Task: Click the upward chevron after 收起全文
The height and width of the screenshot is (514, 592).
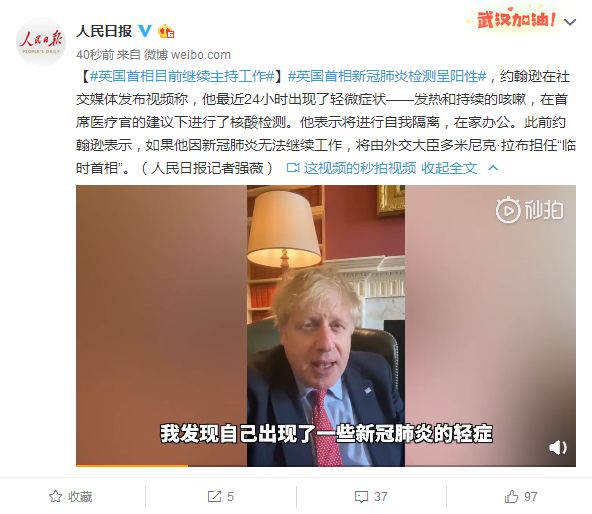Action: coord(493,168)
